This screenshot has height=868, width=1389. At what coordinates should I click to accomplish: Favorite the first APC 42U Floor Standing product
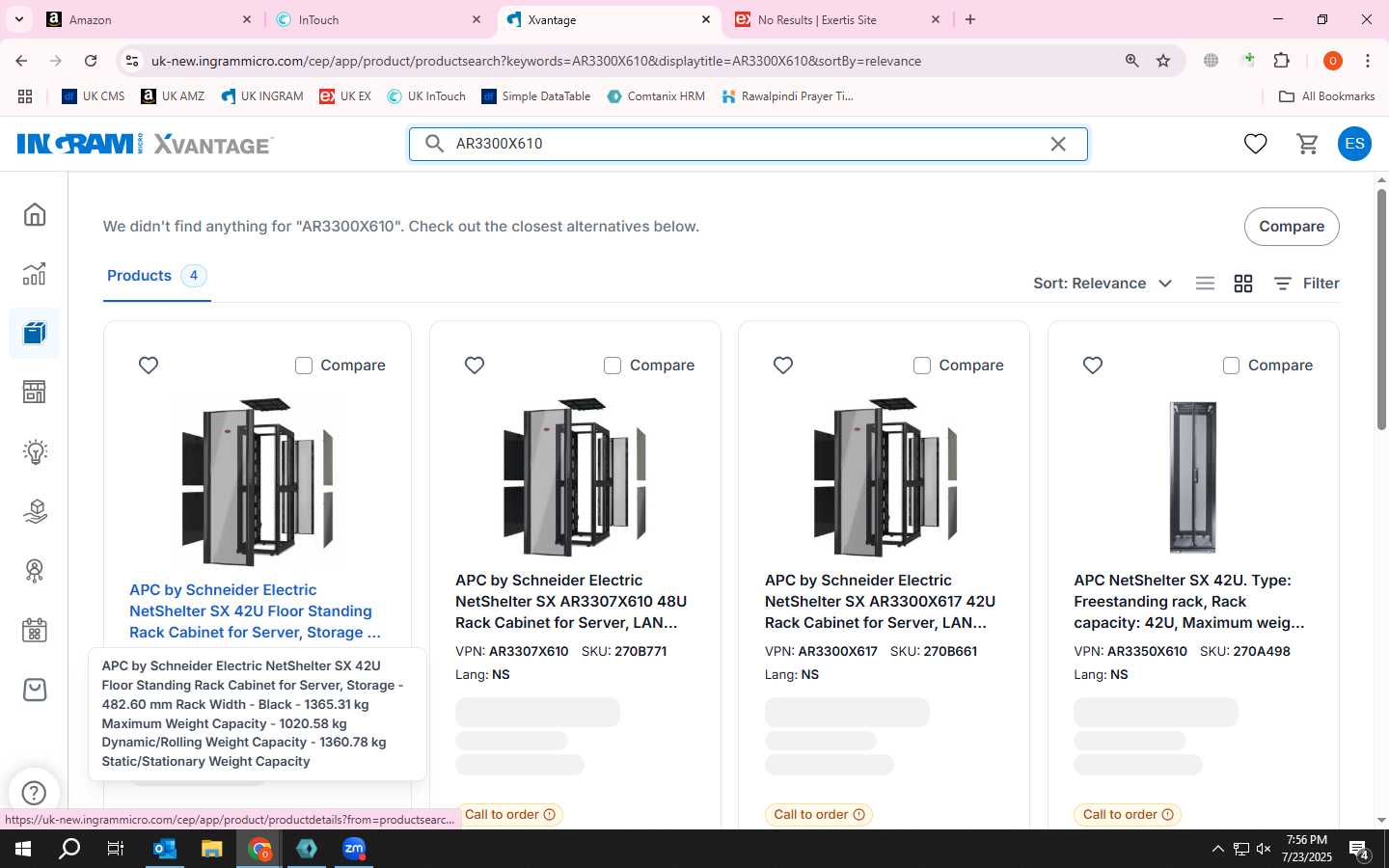149,366
